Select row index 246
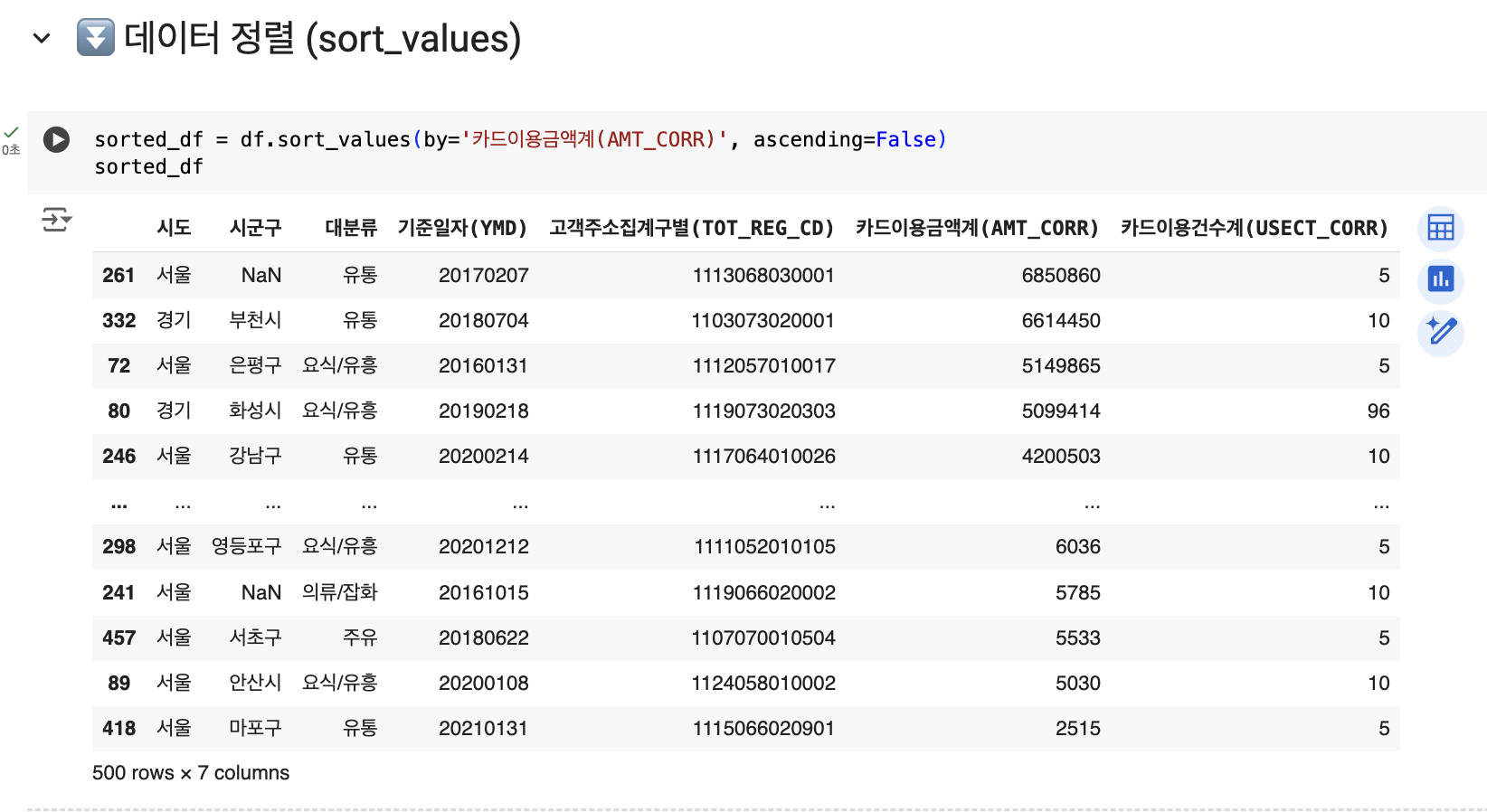 click(118, 456)
